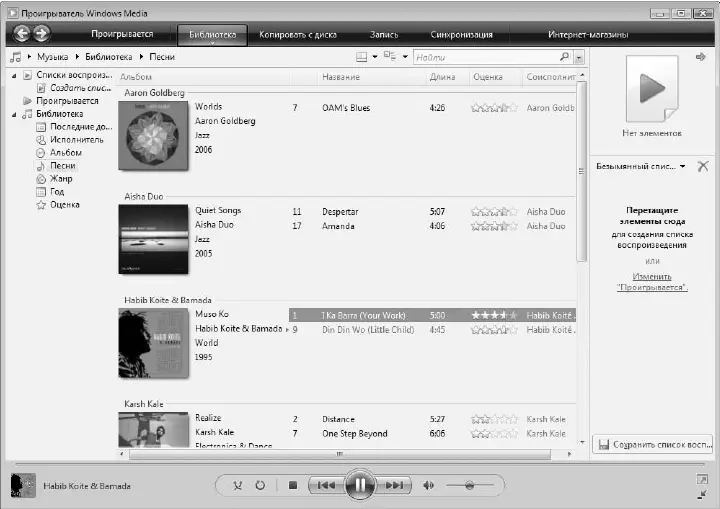Click the search magnifier icon
The width and height of the screenshot is (720, 509).
(x=564, y=57)
